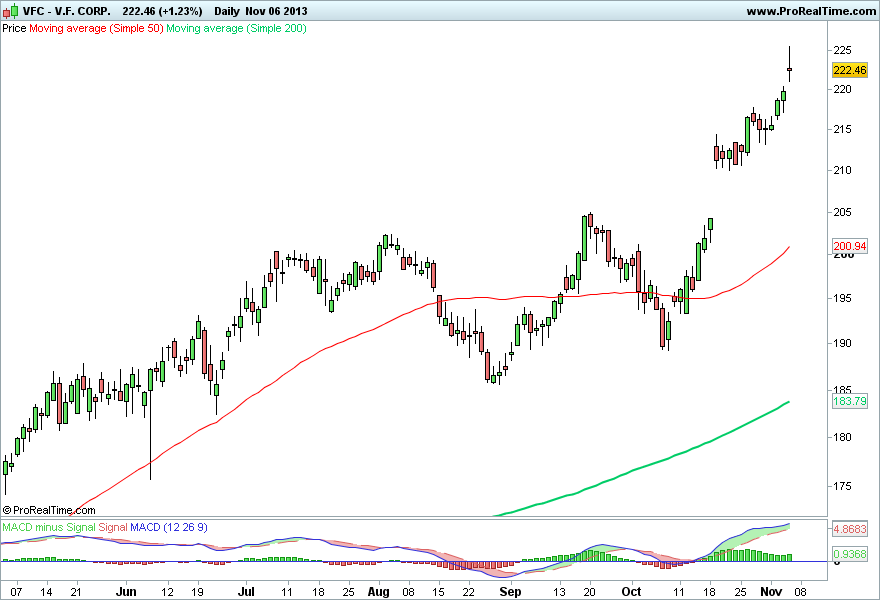Click the 12 date axis label
This screenshot has width=880, height=600.
coord(167,592)
